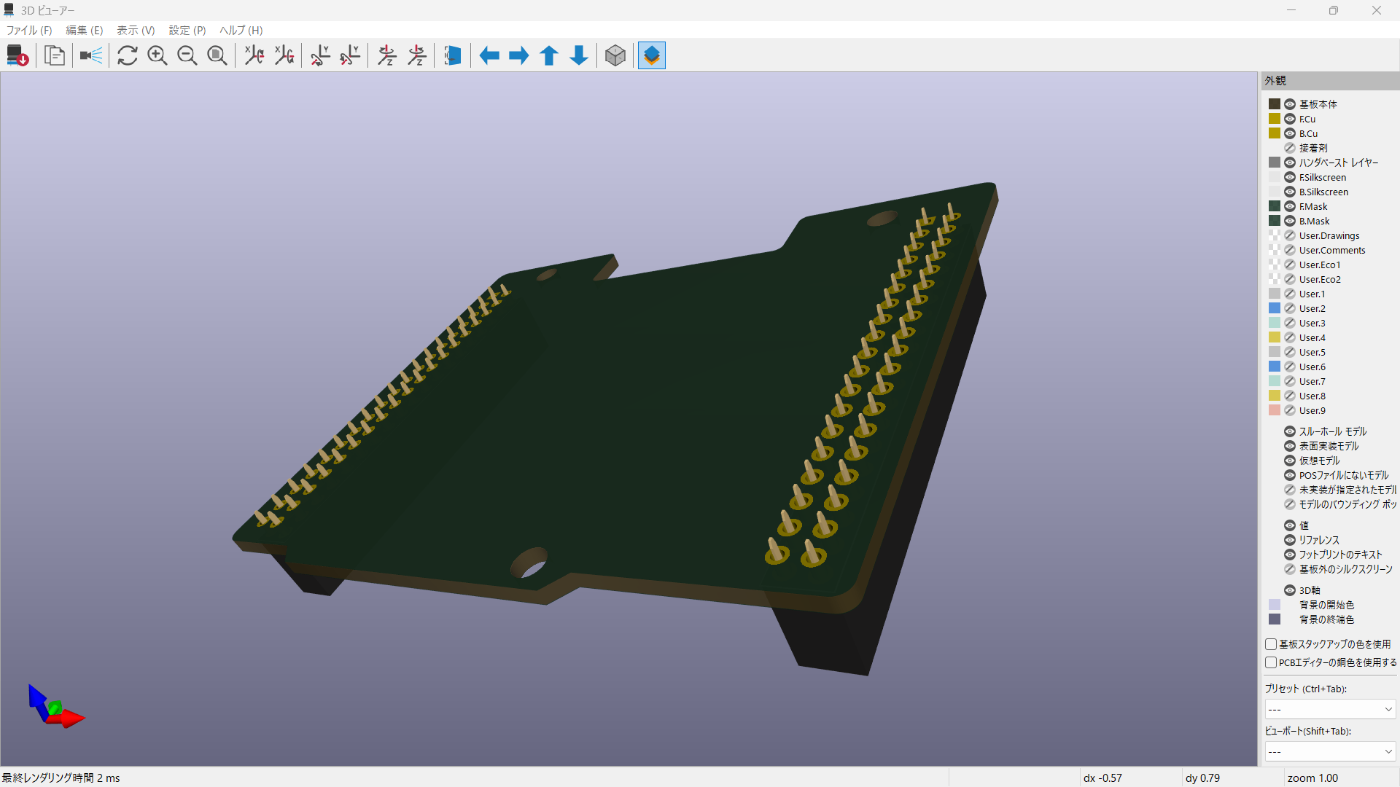Screen dimensions: 1400x787
Task: Pan the board down with arrow
Action: pyautogui.click(x=579, y=56)
